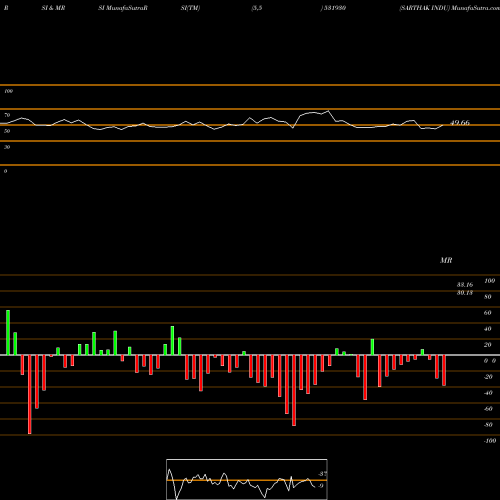Viewport: 500px width, 500px height.
Task: Click the MR axis label -60
Action: point(488,409)
